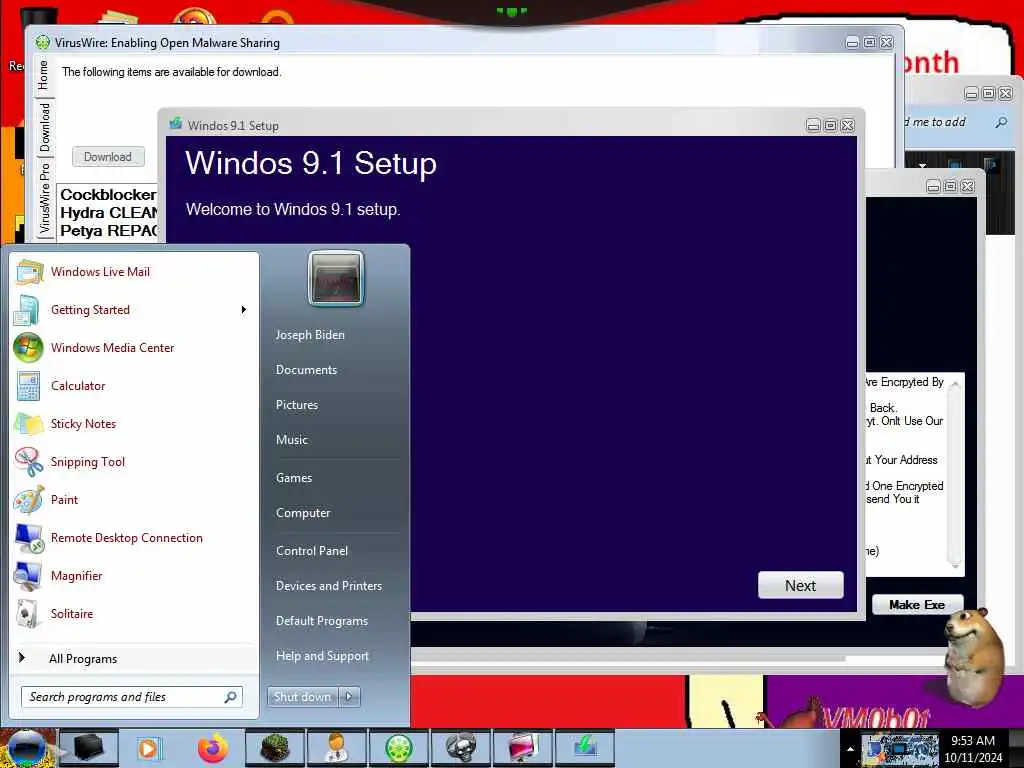Image resolution: width=1024 pixels, height=768 pixels.
Task: Open Getting Started program icon
Action: point(27,310)
